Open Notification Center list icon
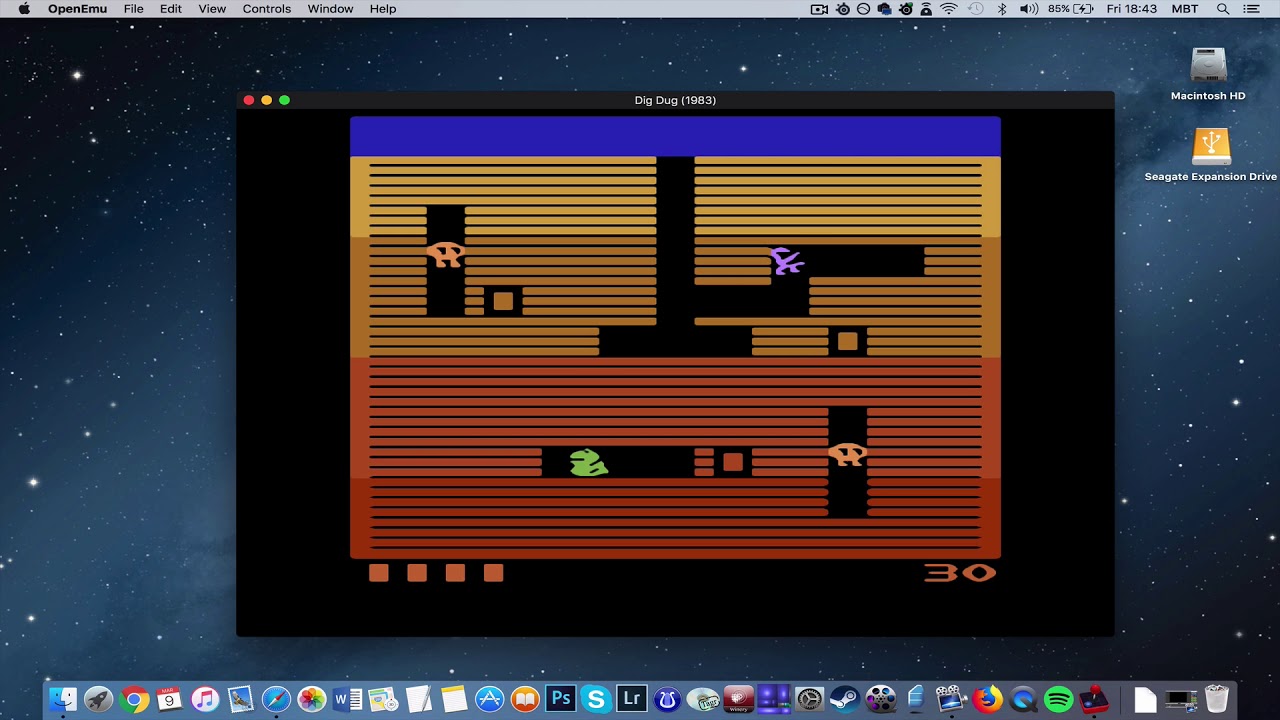 [1252, 9]
